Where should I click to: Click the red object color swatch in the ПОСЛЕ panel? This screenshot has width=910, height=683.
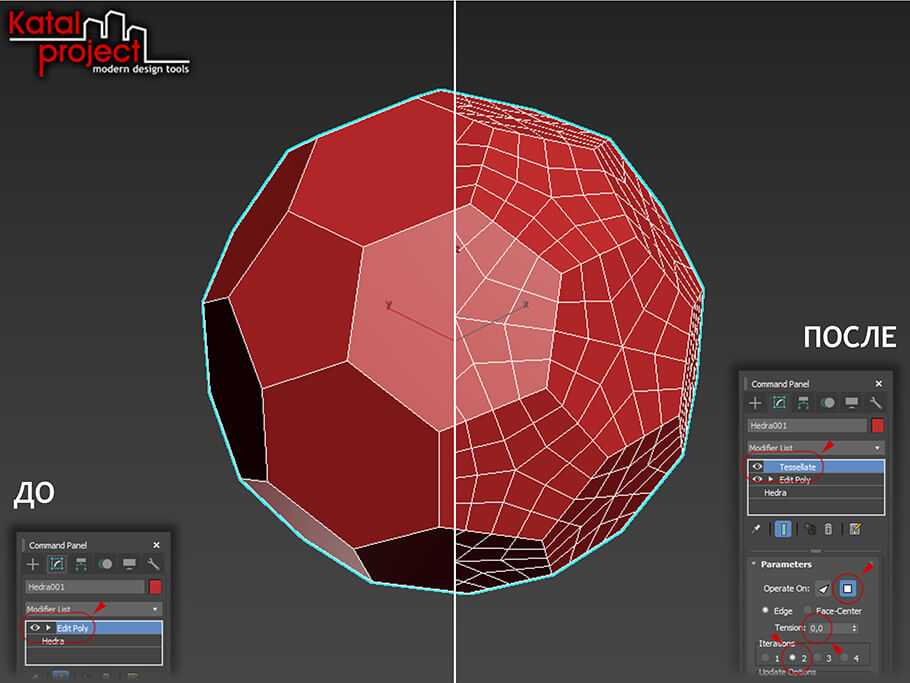click(x=878, y=425)
